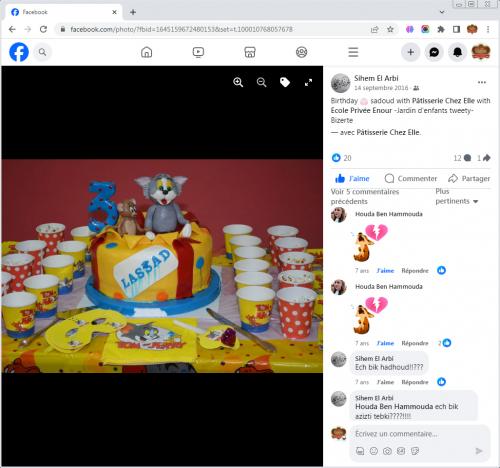Screen dimensions: 500x468
Task: Reload the page
Action: click(43, 29)
